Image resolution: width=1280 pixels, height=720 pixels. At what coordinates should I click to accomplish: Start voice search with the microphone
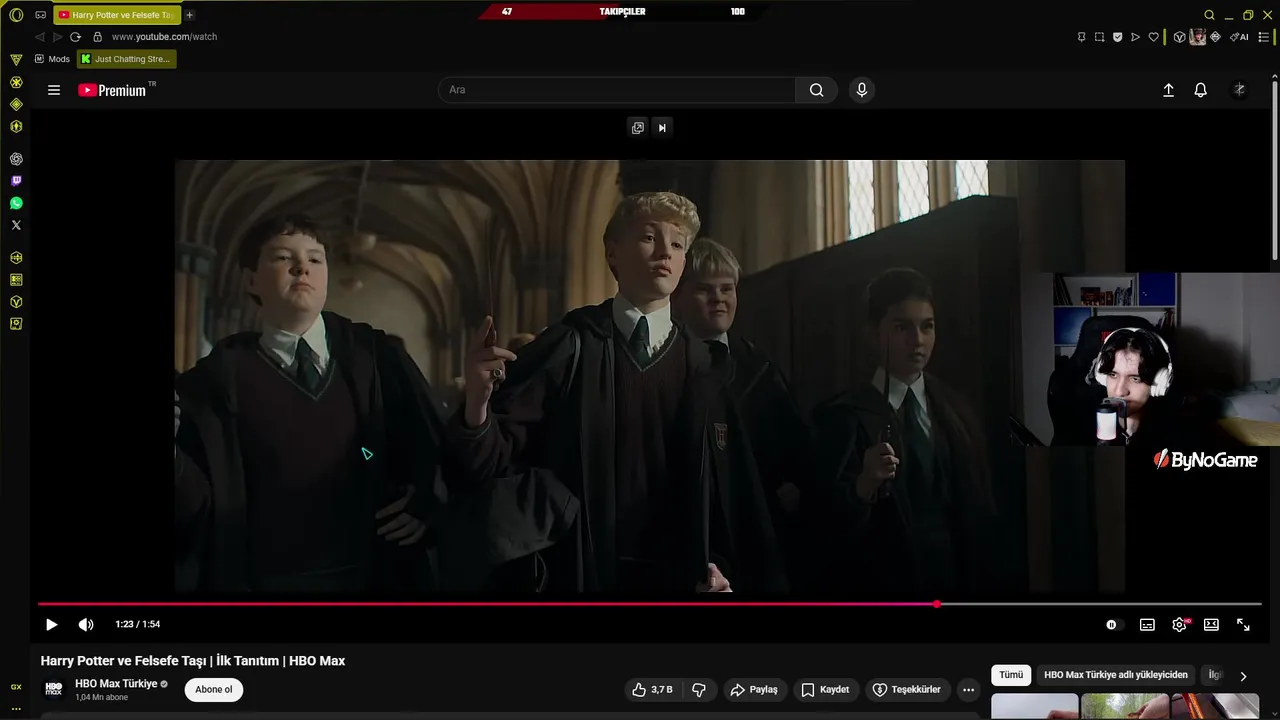coord(862,90)
